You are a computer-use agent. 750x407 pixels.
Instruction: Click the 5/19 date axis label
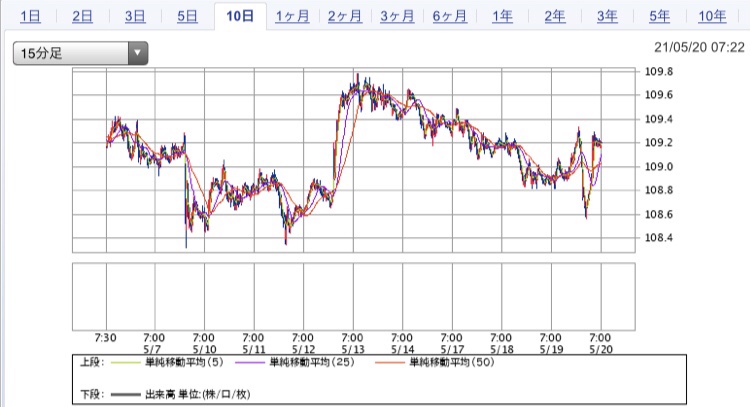(551, 350)
